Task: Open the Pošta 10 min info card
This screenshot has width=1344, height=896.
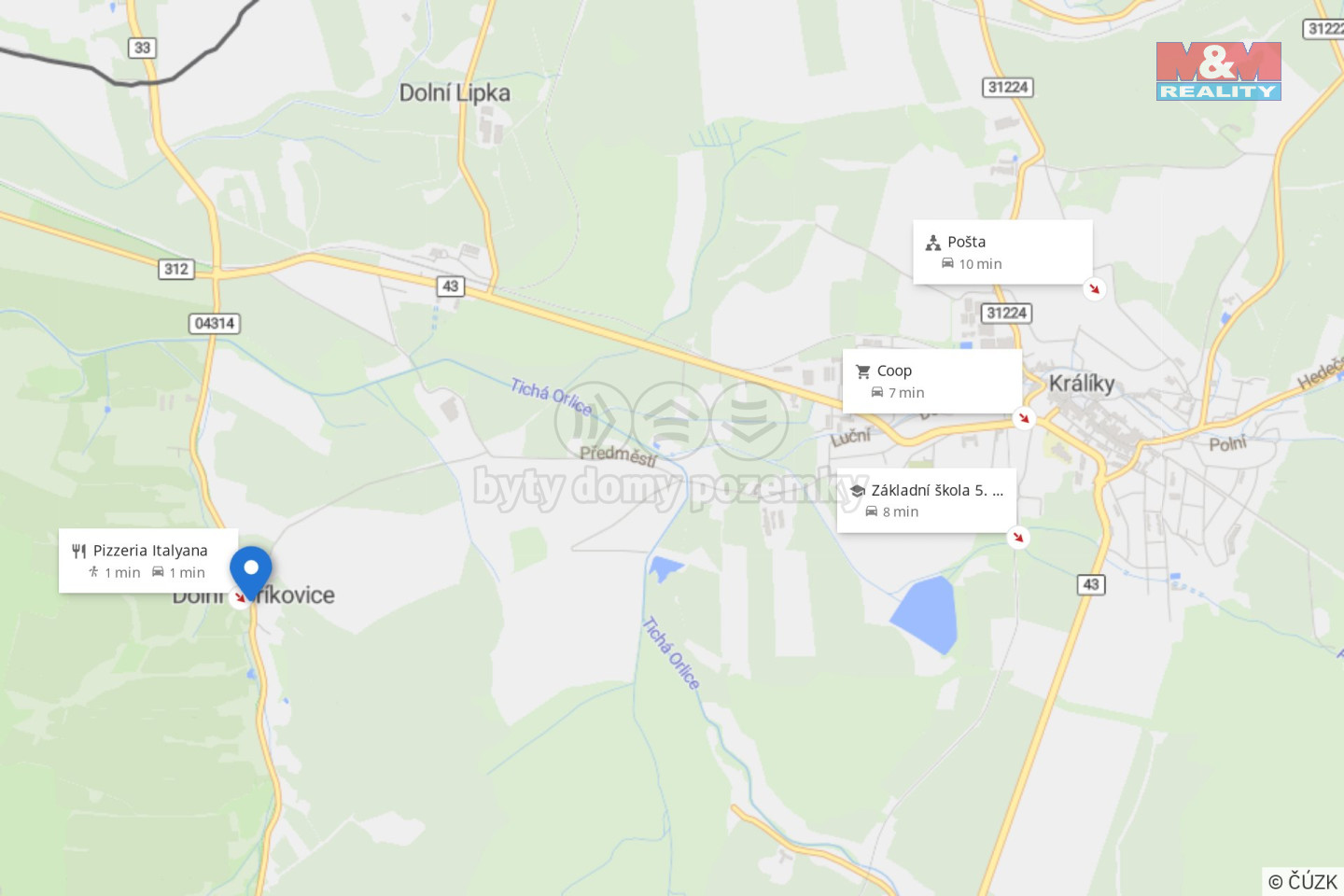Action: (x=1002, y=252)
